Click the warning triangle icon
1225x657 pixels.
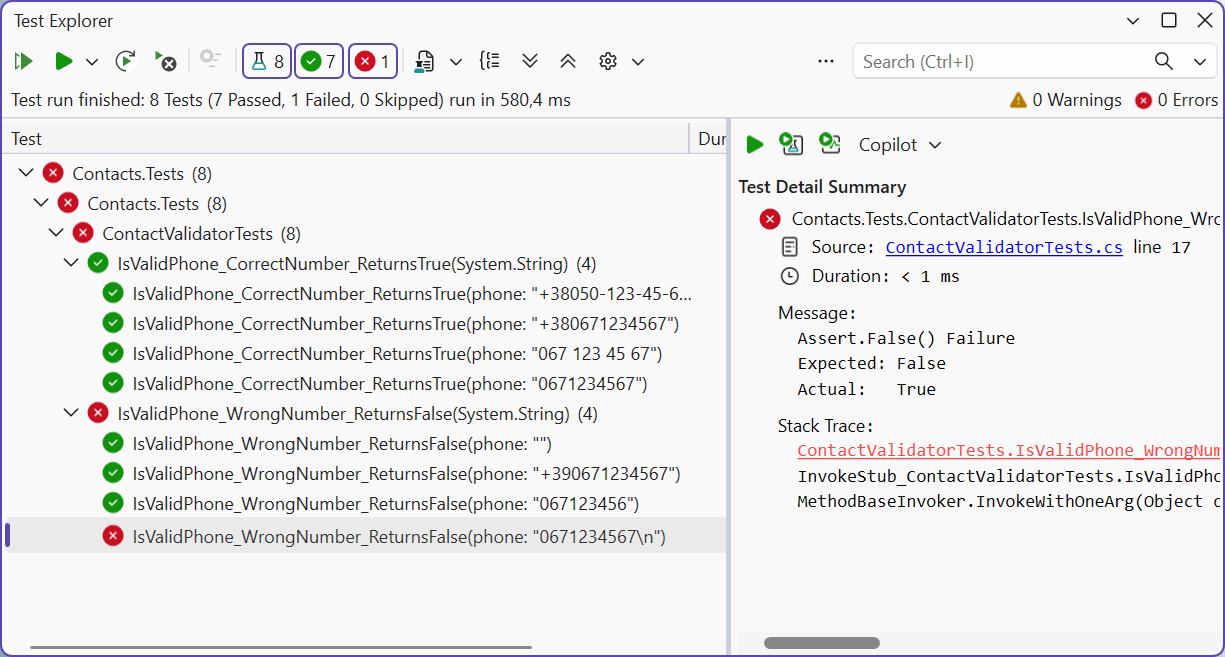point(1018,100)
